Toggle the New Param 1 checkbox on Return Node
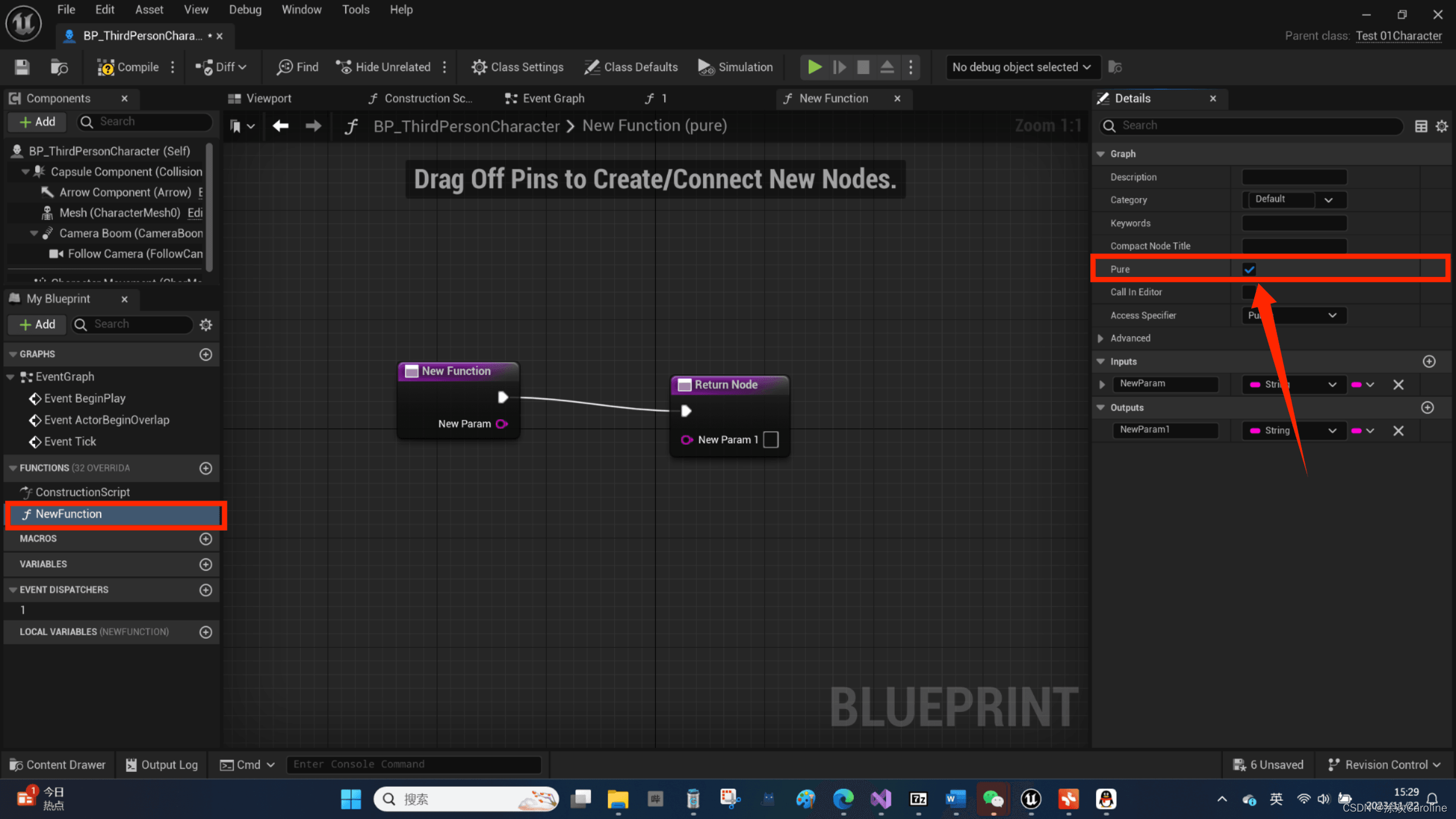This screenshot has width=1456, height=819. [771, 440]
